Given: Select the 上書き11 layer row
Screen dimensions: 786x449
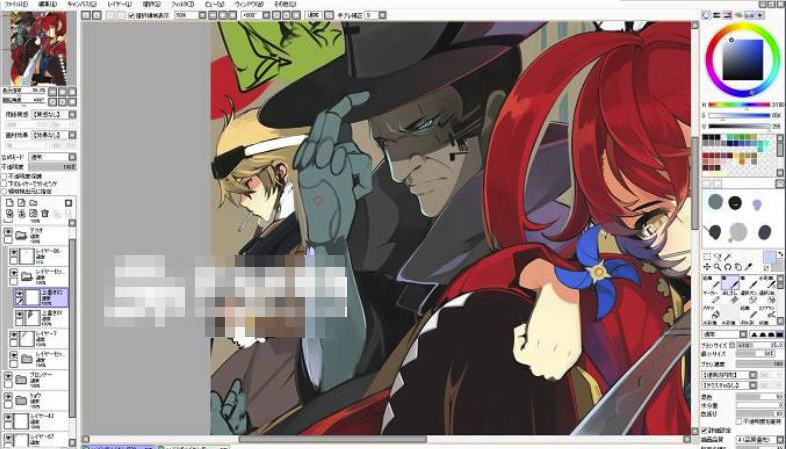Looking at the screenshot, I should (41, 317).
